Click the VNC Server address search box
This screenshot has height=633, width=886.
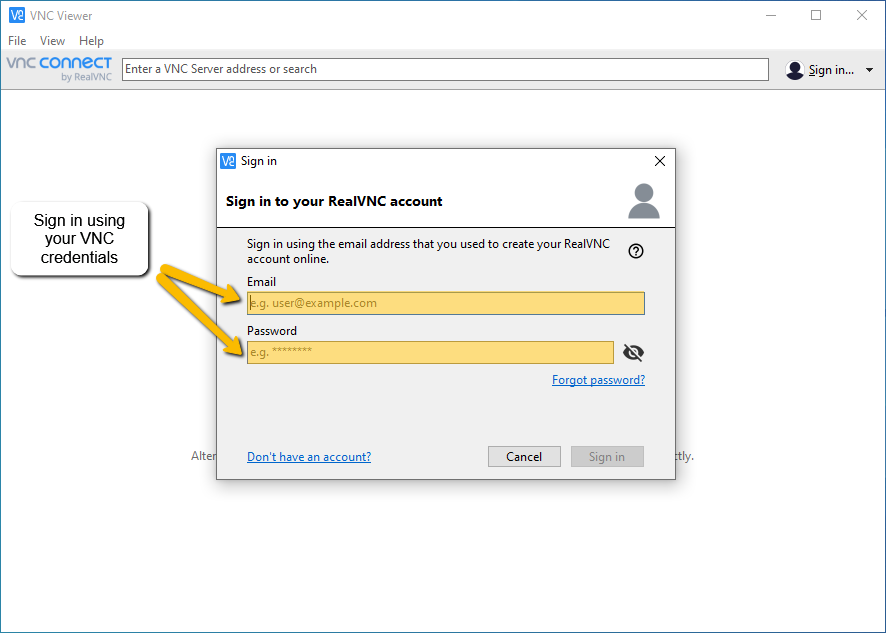(445, 69)
